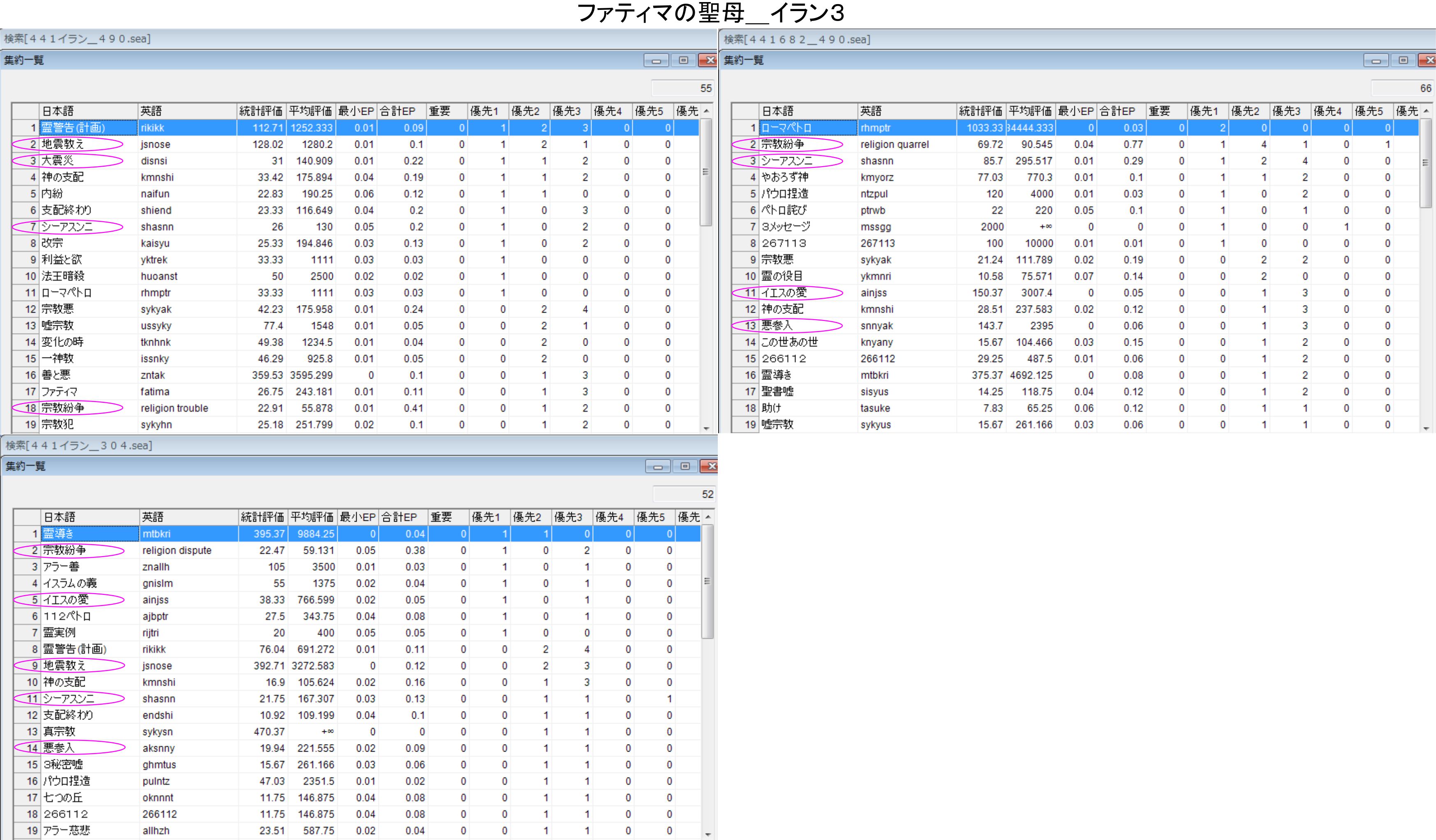
Task: Minimize the bottom 集約一覧 window
Action: tap(658, 467)
